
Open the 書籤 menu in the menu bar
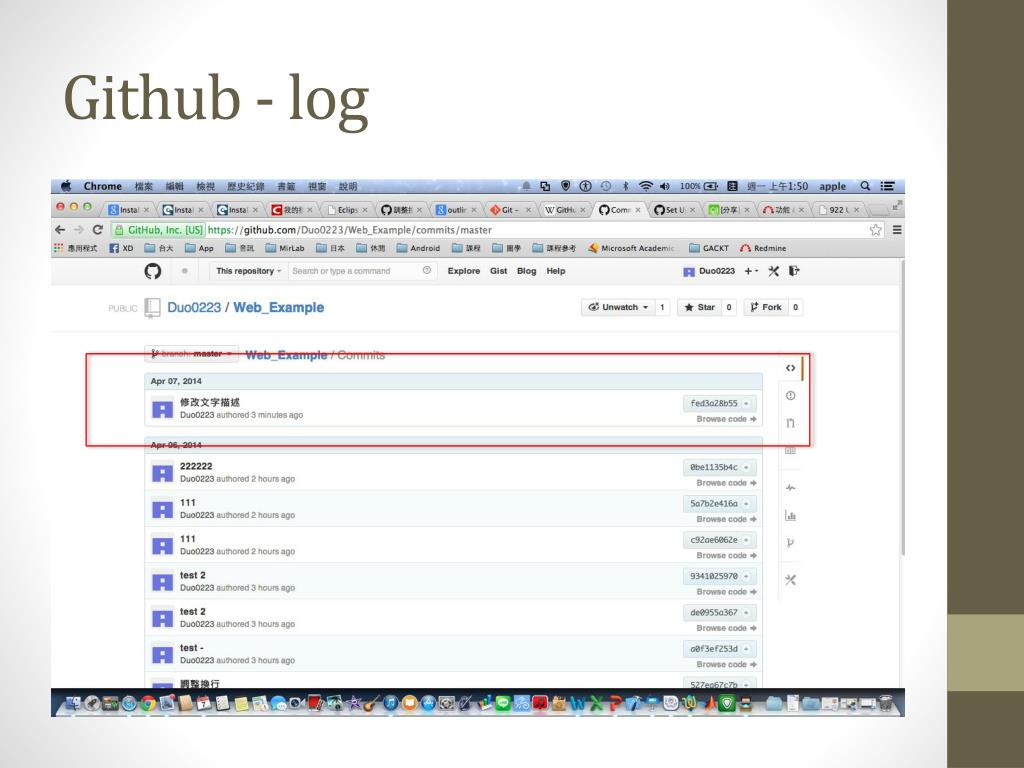click(286, 186)
